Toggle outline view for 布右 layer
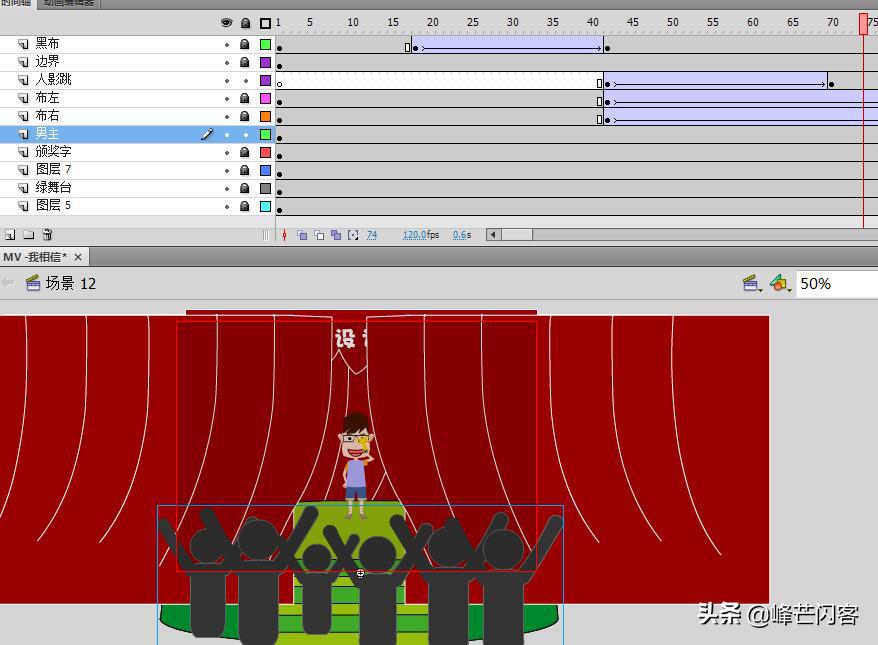The width and height of the screenshot is (878, 645). click(265, 116)
